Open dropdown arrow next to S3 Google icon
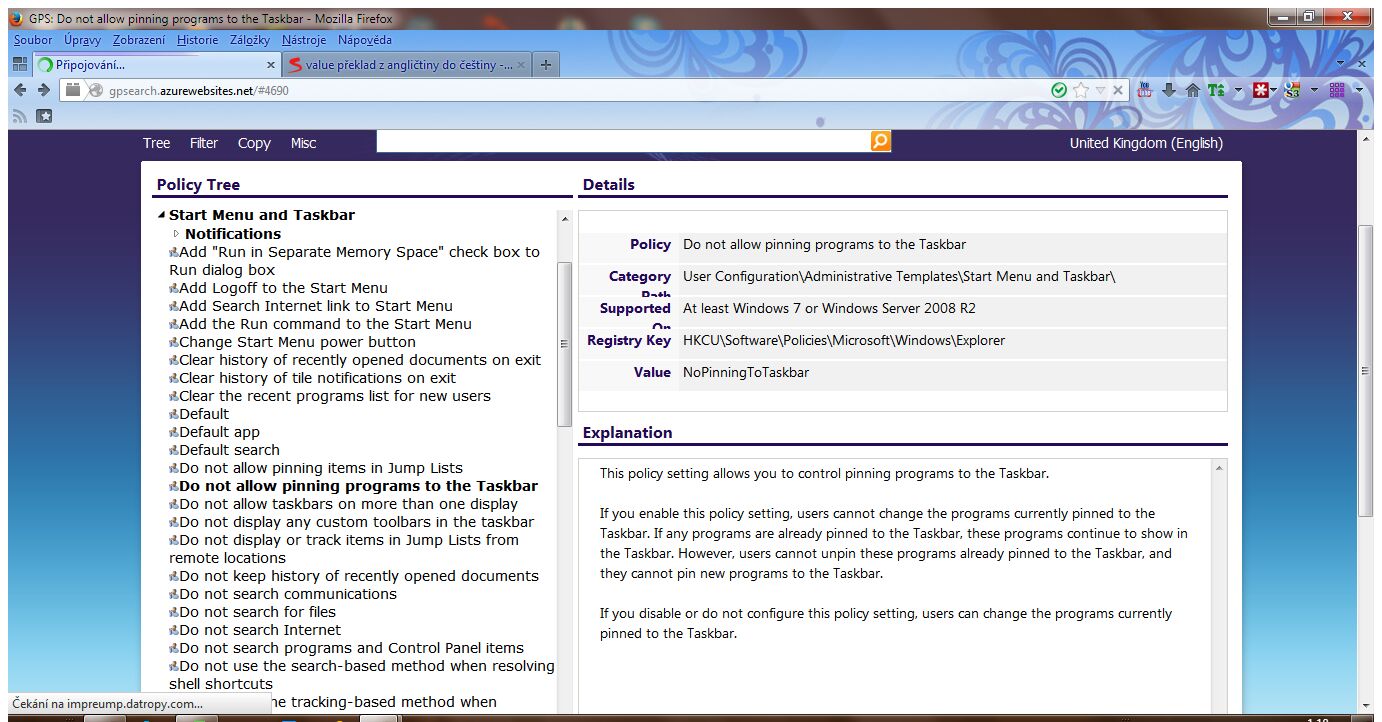This screenshot has height=722, width=1382. click(1314, 90)
